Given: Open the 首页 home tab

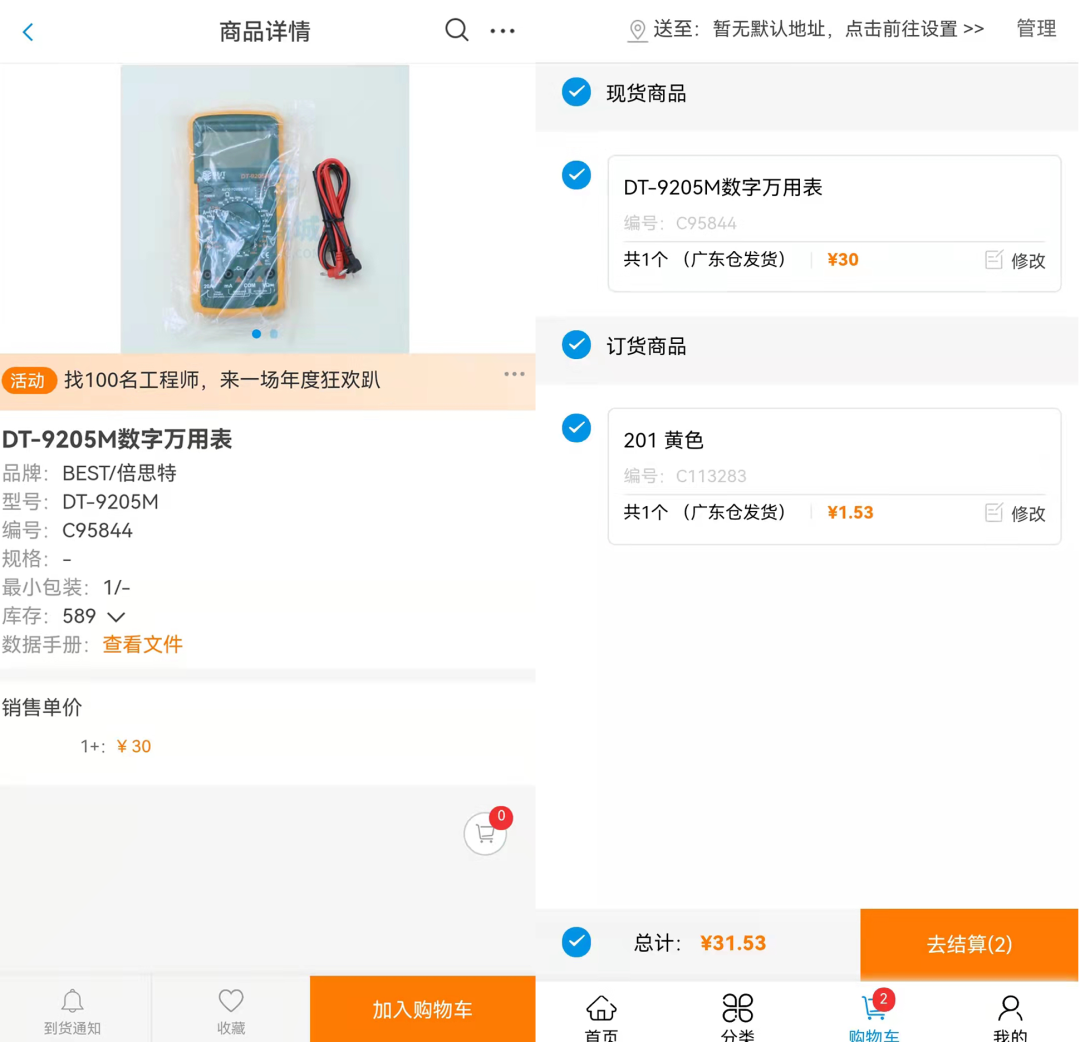Looking at the screenshot, I should (601, 1017).
